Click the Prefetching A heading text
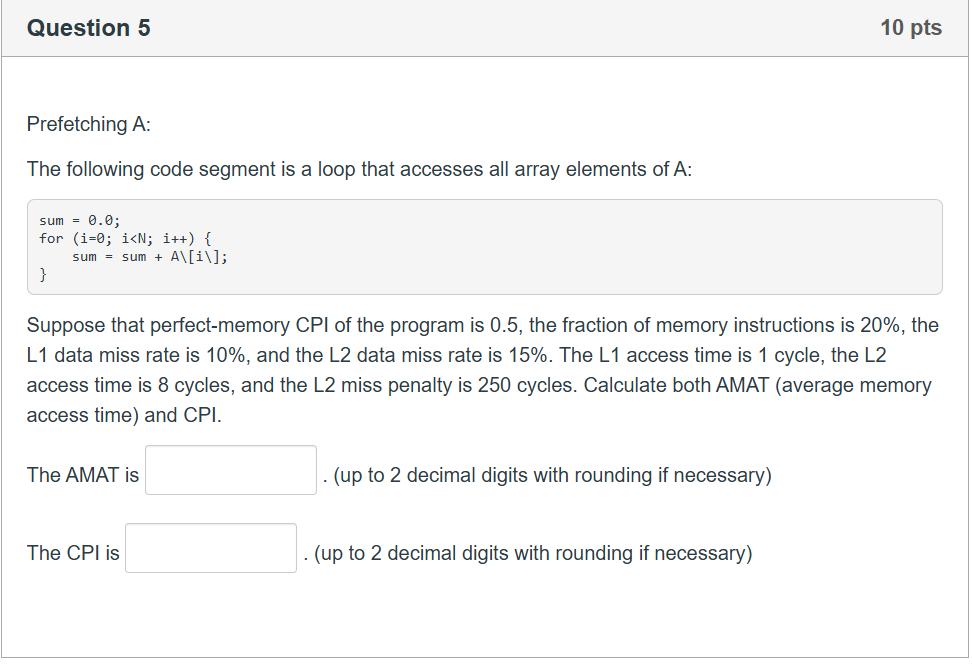 (x=90, y=124)
